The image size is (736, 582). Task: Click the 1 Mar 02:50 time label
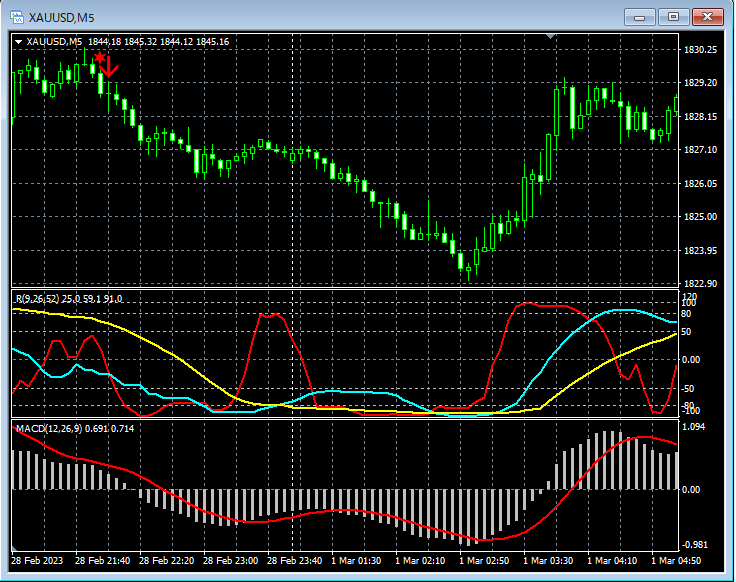[486, 561]
